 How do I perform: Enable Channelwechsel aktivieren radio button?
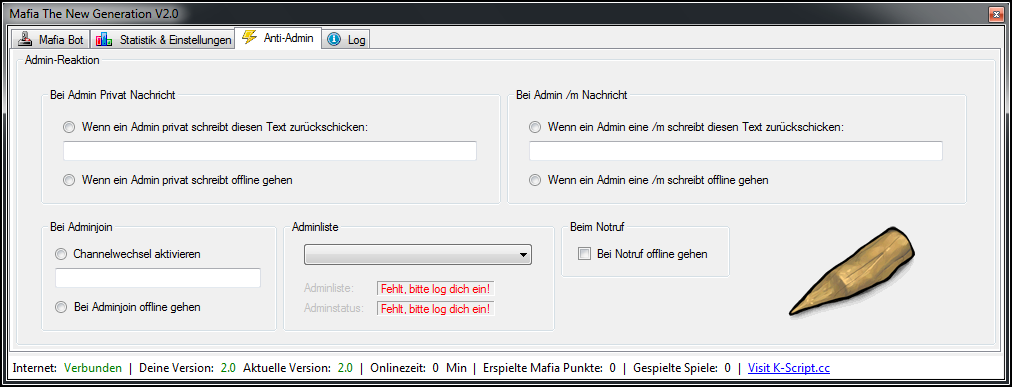point(61,254)
